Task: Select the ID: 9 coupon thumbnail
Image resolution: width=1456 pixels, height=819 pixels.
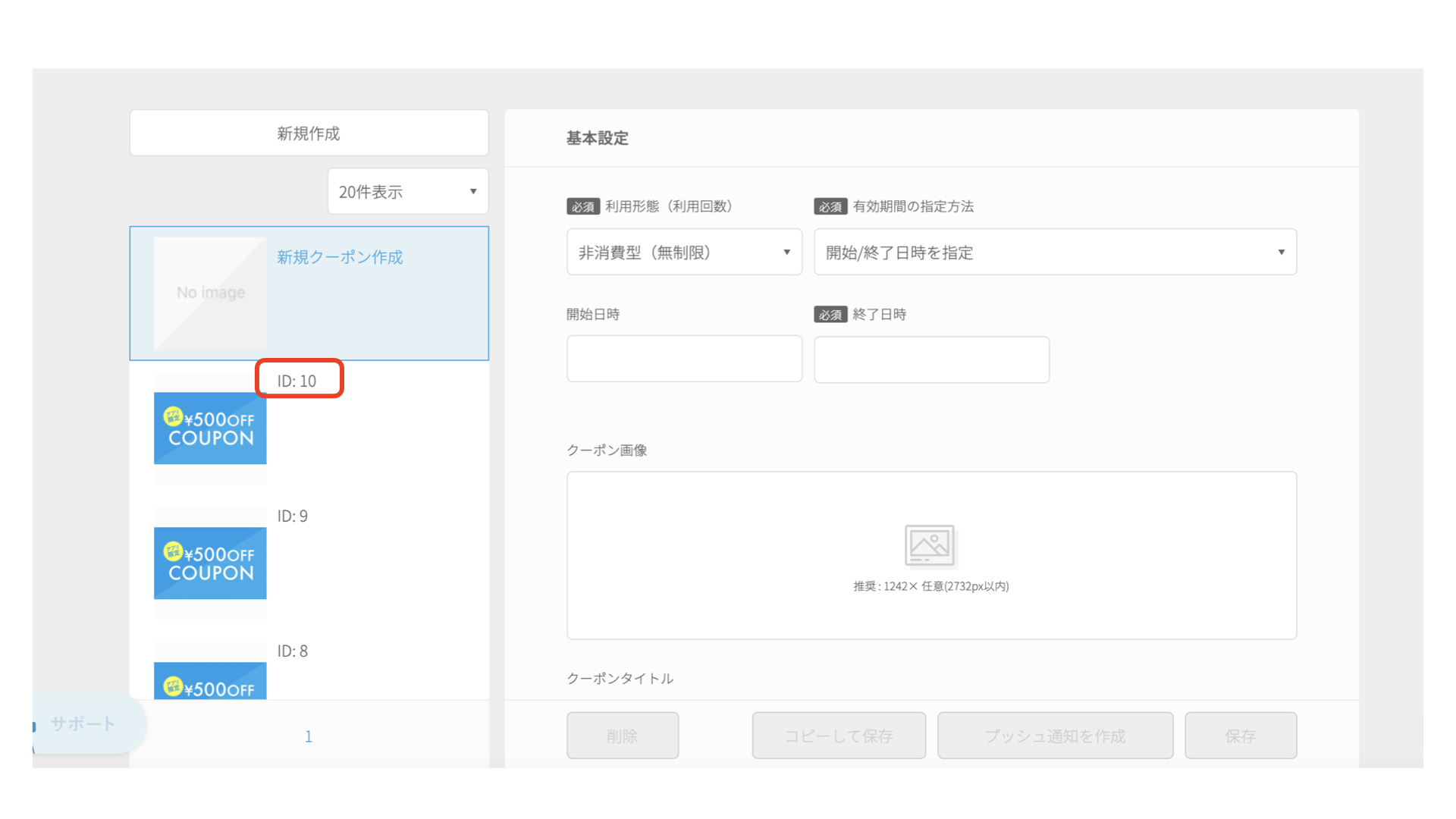Action: tap(210, 563)
